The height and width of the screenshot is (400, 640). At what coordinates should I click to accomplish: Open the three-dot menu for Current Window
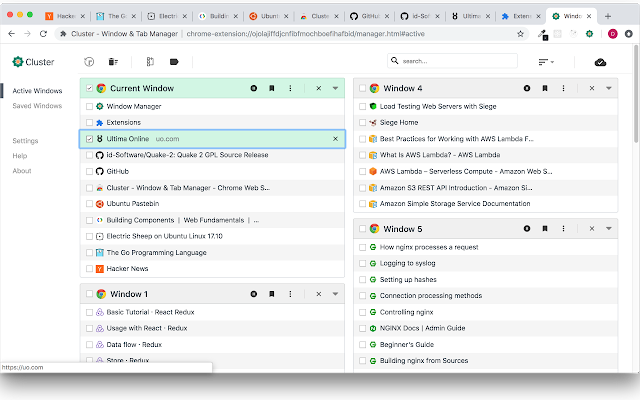(x=290, y=88)
